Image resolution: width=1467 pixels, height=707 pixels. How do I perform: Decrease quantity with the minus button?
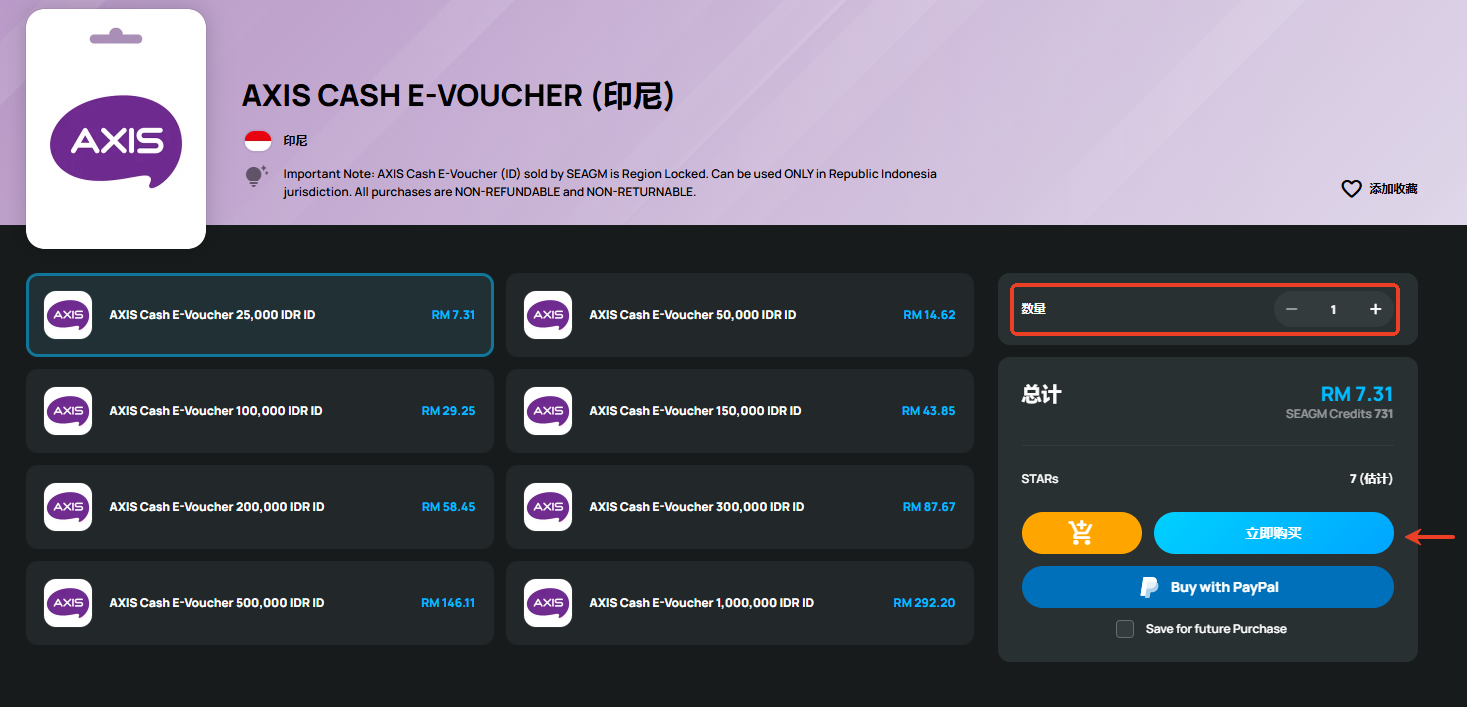[x=1291, y=309]
